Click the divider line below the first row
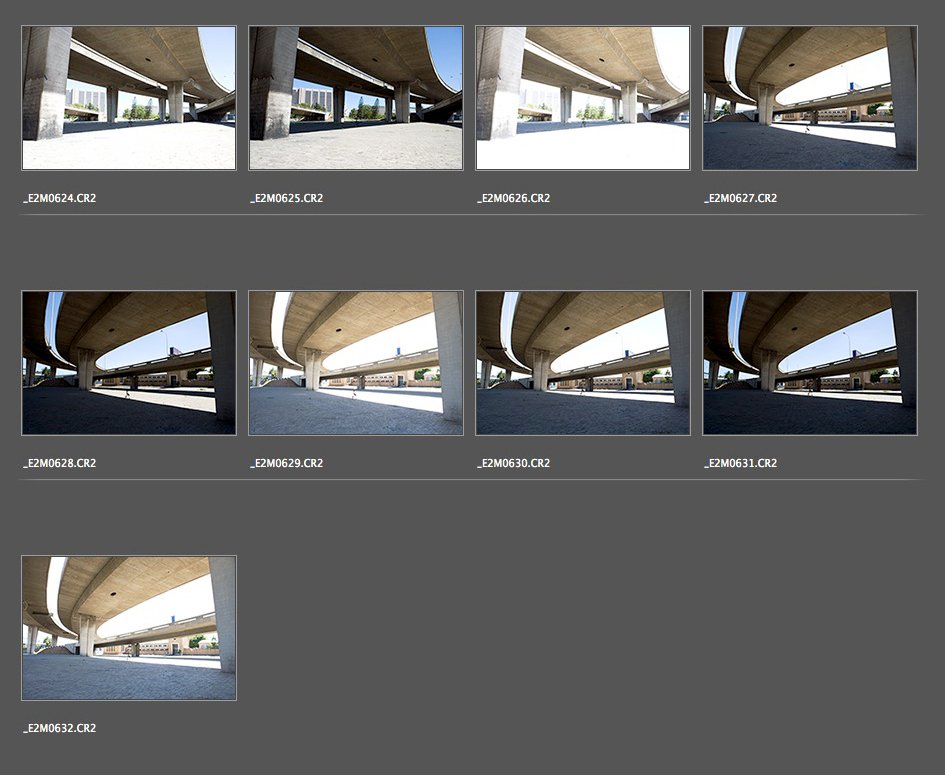The height and width of the screenshot is (775, 945). pos(470,214)
